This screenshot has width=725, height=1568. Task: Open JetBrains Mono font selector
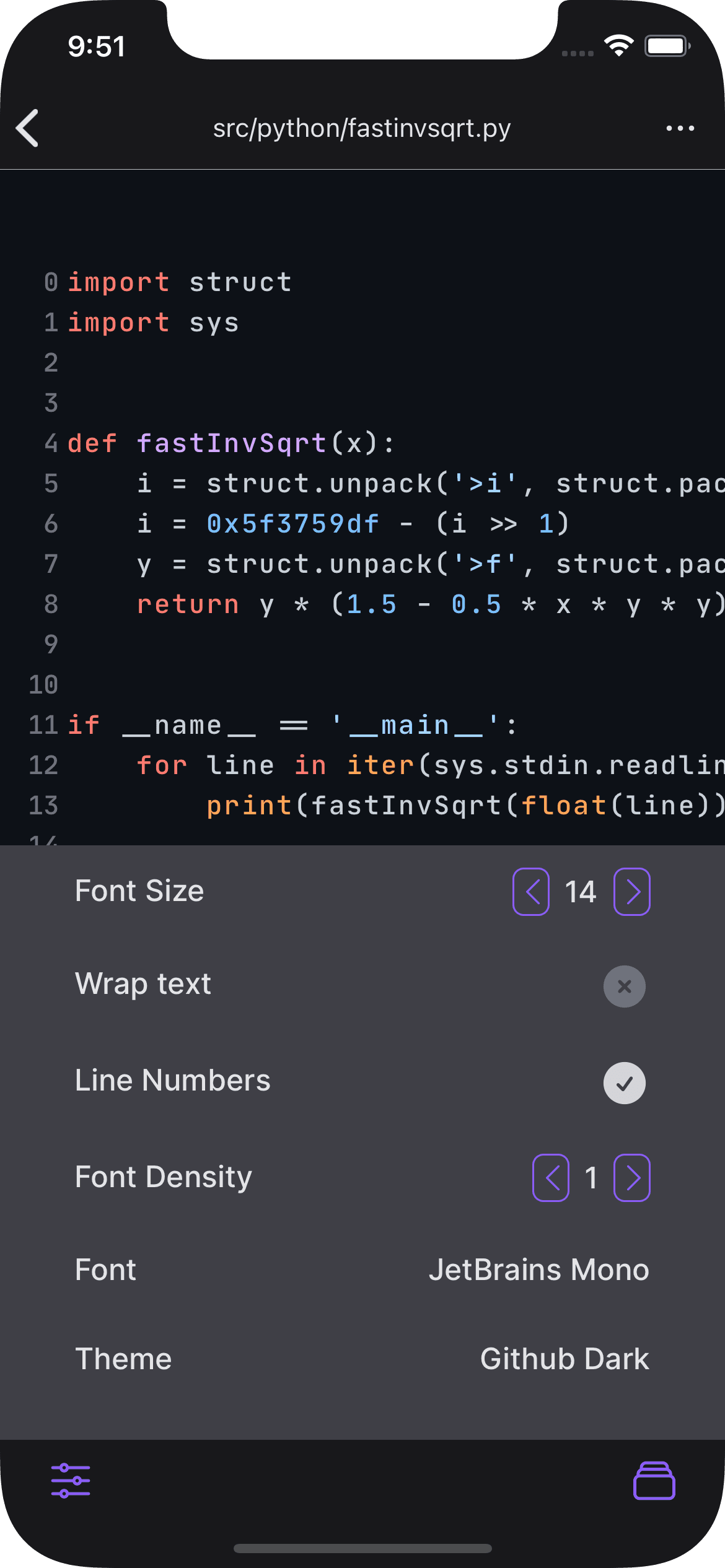(x=538, y=1270)
